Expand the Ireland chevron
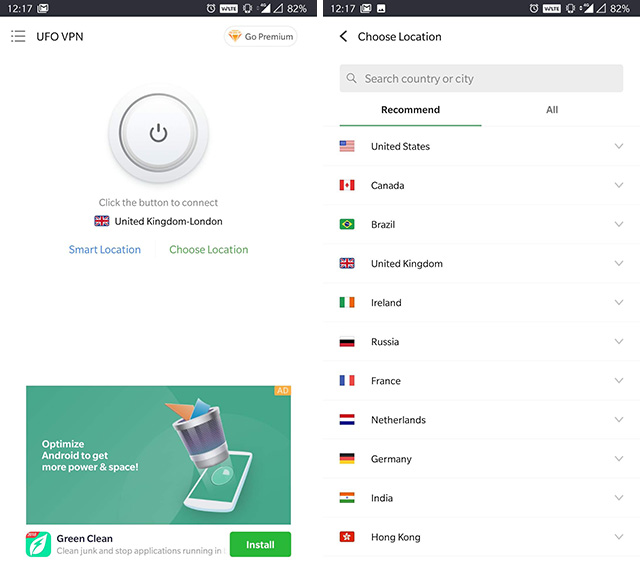640x564 pixels. [619, 302]
